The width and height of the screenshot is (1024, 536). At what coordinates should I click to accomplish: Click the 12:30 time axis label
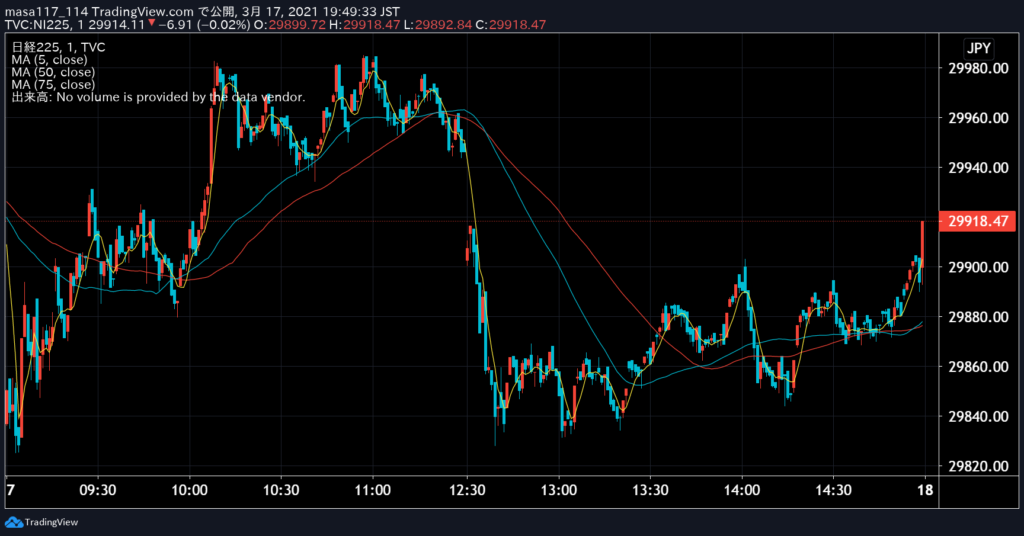(467, 490)
